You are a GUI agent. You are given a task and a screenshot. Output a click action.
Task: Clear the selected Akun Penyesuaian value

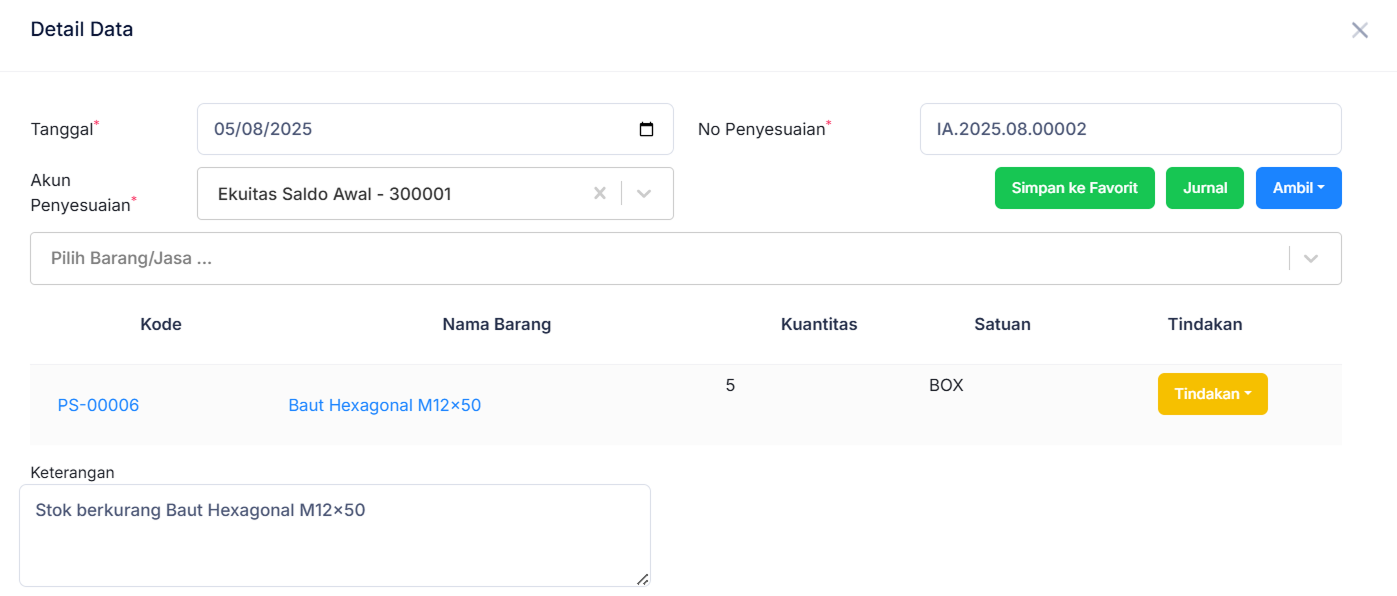[x=600, y=193]
